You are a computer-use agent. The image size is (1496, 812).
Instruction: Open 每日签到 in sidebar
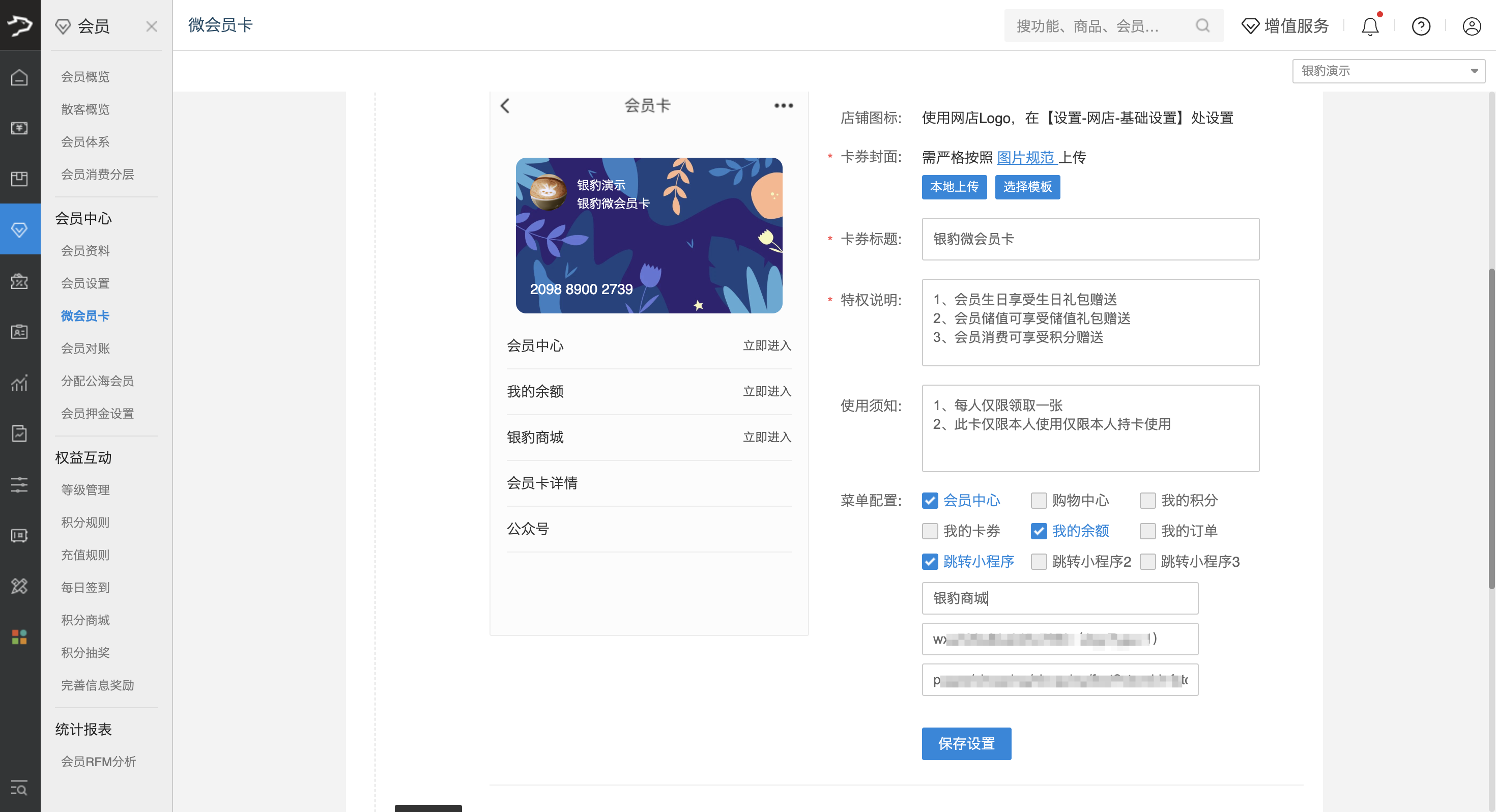tap(85, 588)
